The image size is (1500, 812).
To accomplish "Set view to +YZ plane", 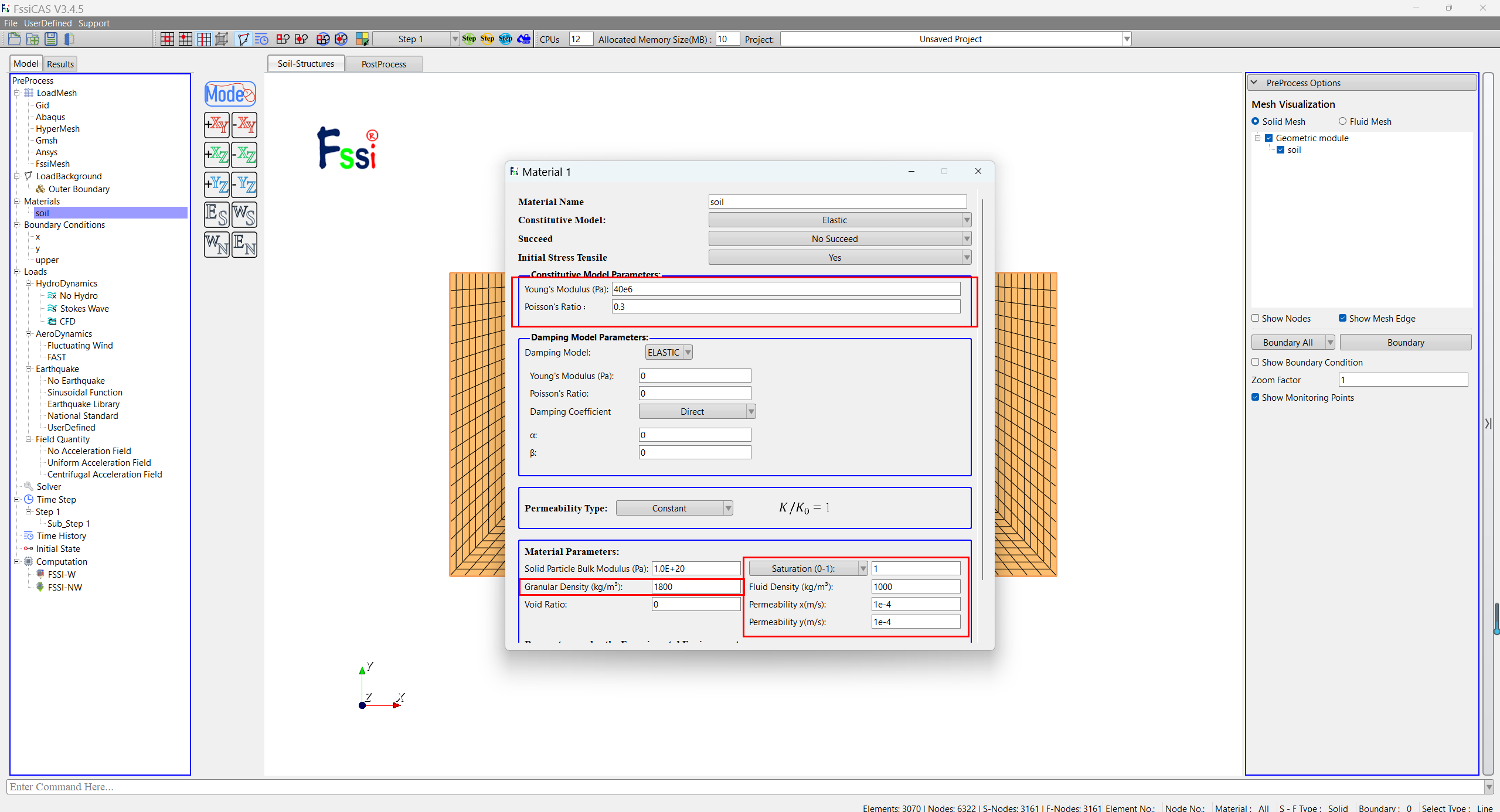I will pos(217,185).
